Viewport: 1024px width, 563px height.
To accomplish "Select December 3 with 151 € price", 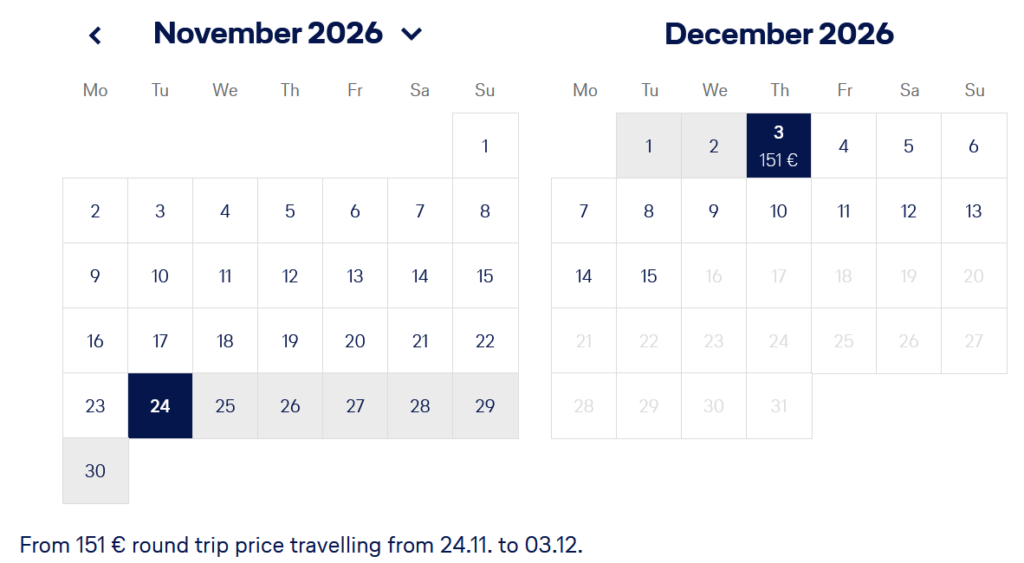I will point(779,146).
